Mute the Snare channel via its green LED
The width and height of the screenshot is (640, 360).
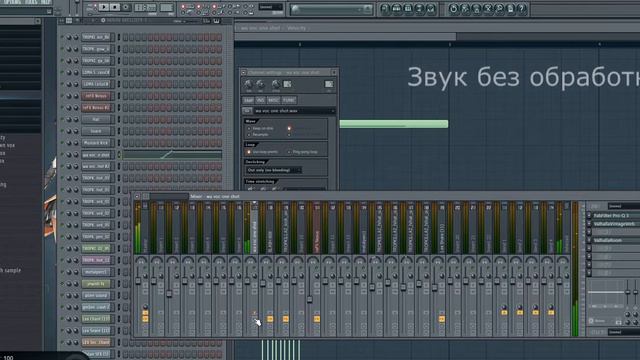62,131
